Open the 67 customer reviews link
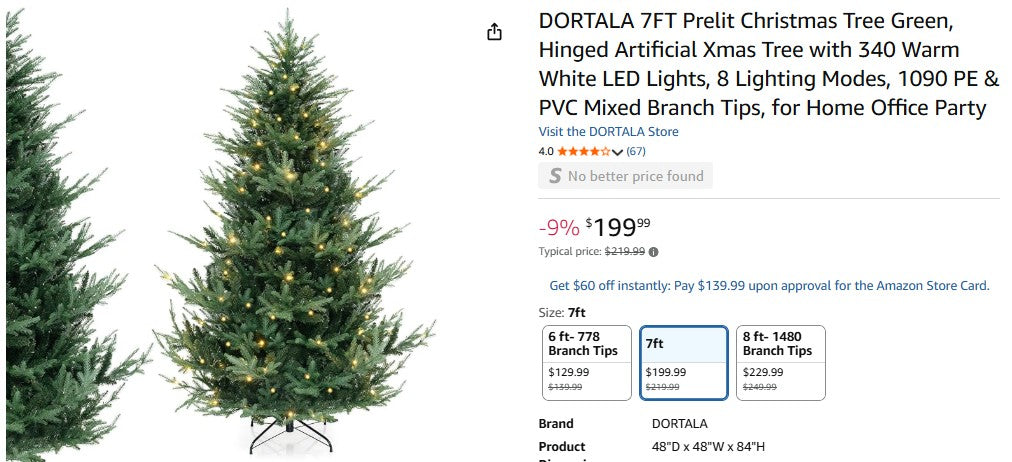This screenshot has width=1012, height=462. pos(635,151)
